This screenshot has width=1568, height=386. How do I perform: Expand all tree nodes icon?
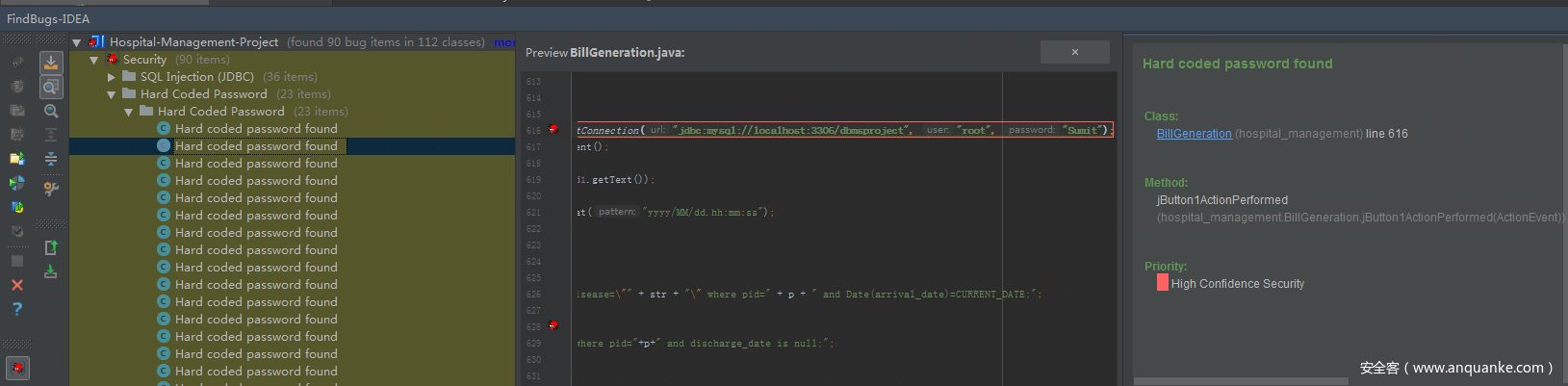tap(51, 135)
